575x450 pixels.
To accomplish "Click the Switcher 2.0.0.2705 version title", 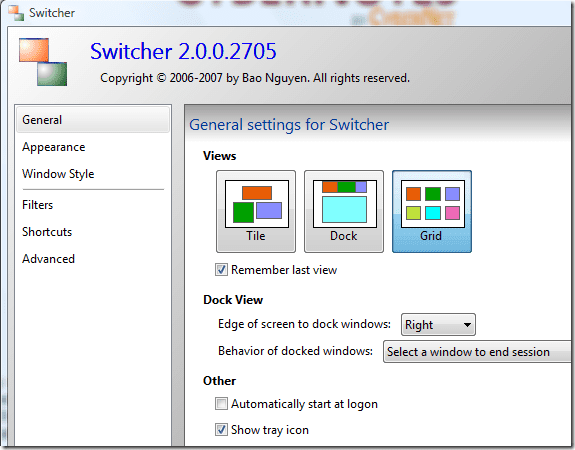I will (183, 51).
